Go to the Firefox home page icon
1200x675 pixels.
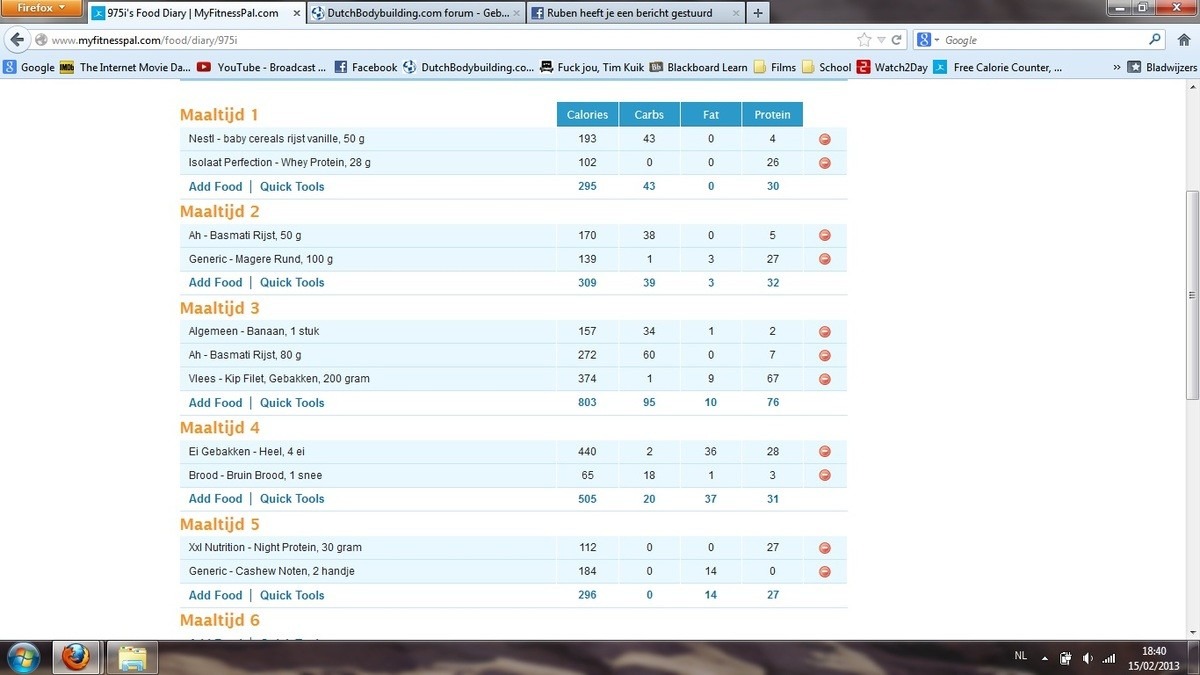[x=1184, y=40]
